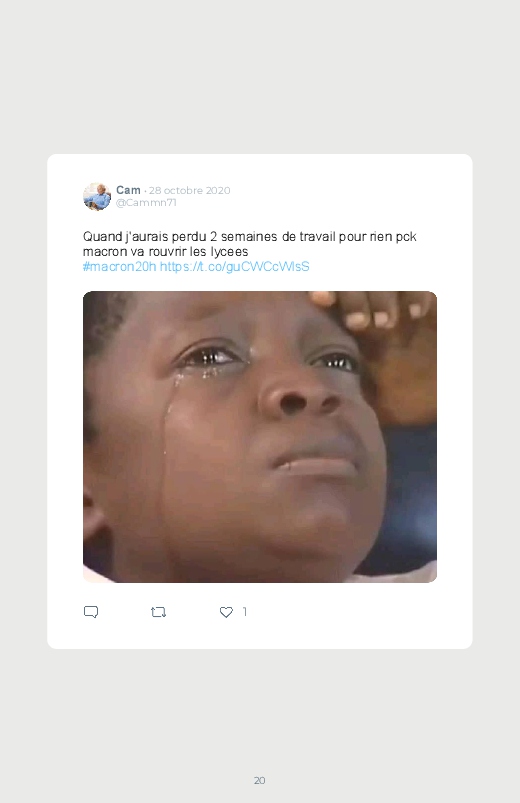The width and height of the screenshot is (520, 803).
Task: Like the tweet with the heart icon
Action: coord(226,612)
